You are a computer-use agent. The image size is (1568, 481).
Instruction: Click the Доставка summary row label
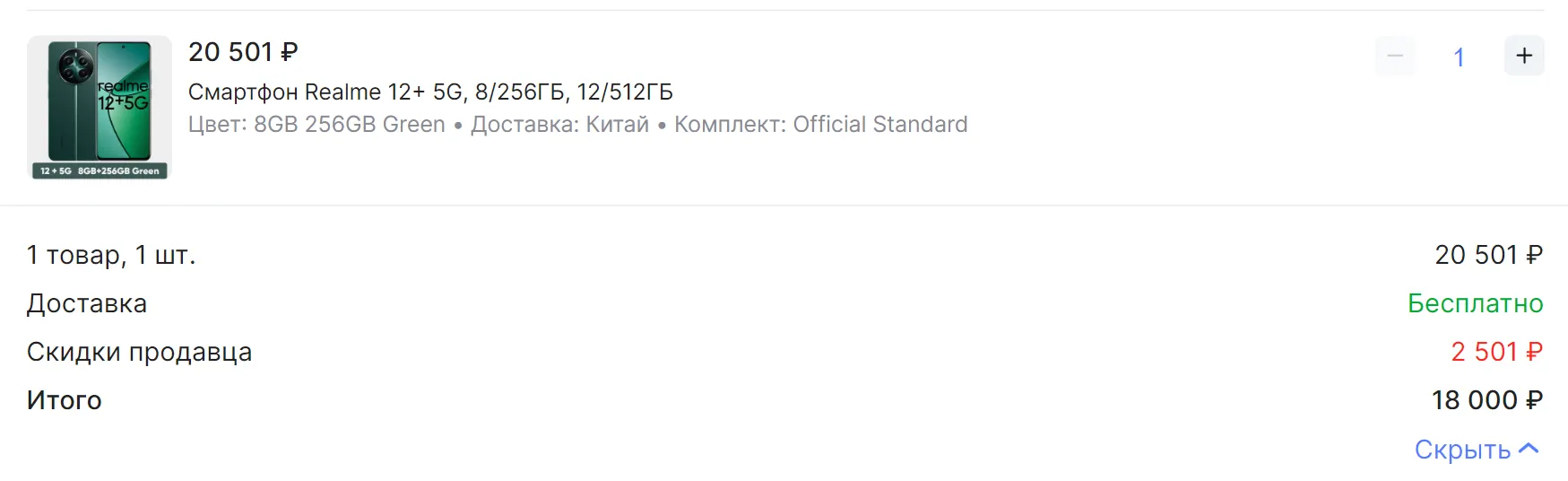click(87, 303)
